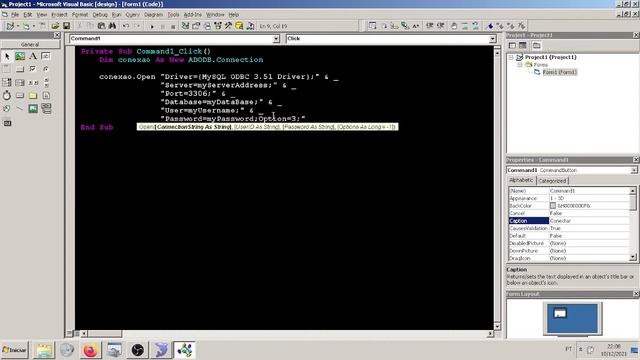640x360 pixels.
Task: Select Form1 (Form1) in project tree
Action: (x=559, y=72)
